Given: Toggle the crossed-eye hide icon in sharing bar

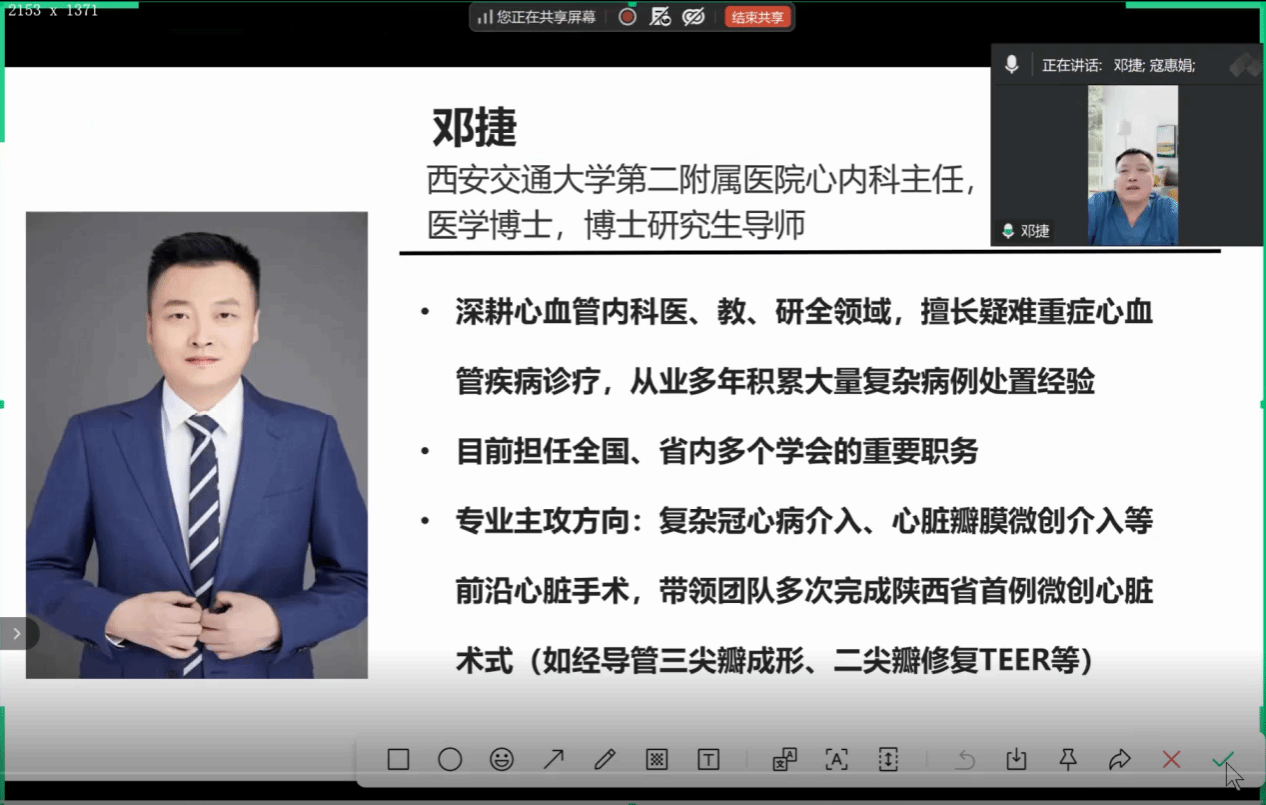Looking at the screenshot, I should (693, 16).
